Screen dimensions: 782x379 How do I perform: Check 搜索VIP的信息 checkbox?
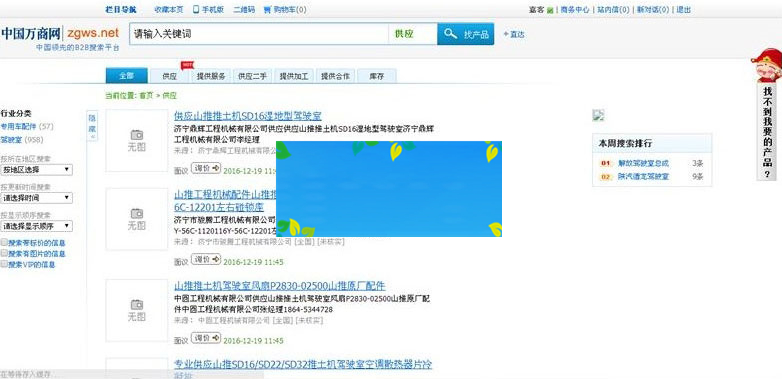(x=4, y=264)
